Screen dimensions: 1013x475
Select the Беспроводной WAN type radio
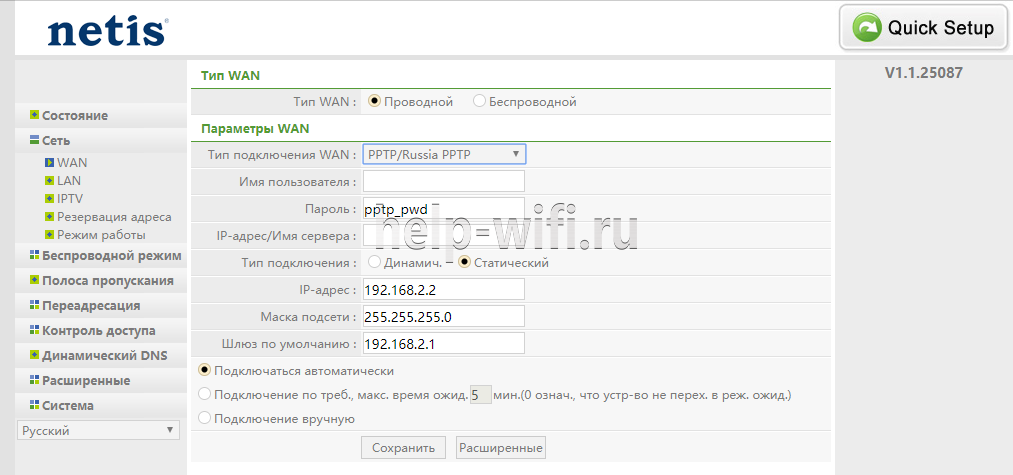point(480,101)
